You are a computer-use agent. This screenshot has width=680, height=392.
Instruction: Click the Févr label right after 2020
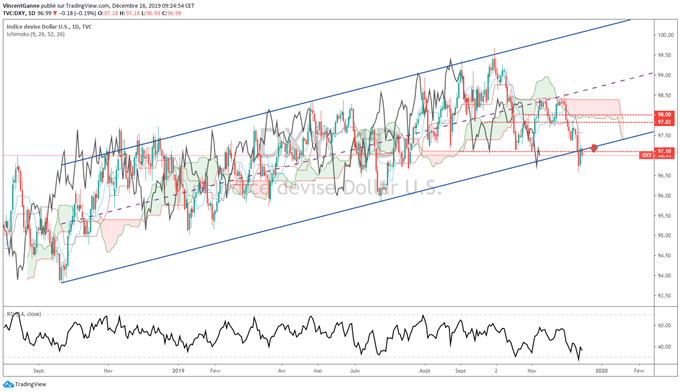[639, 371]
